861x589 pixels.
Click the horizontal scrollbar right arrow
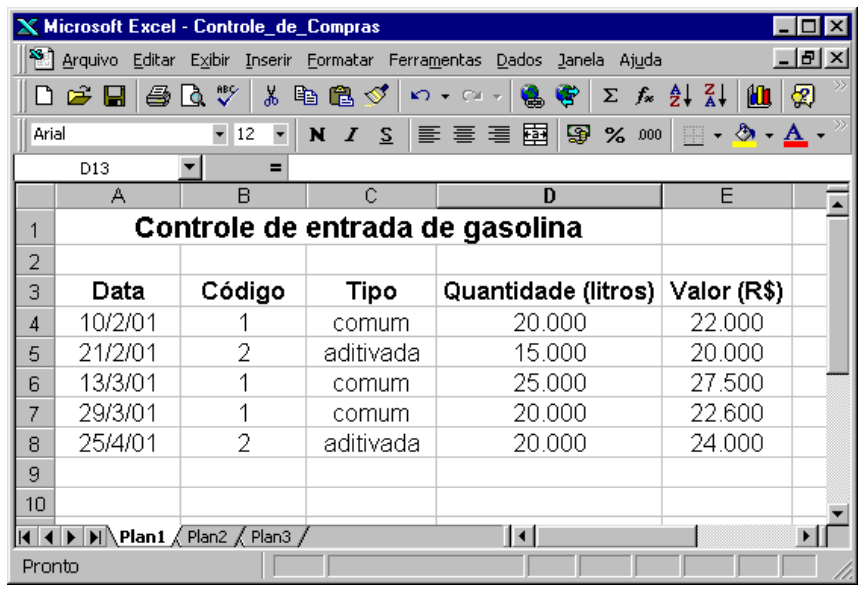[x=806, y=535]
